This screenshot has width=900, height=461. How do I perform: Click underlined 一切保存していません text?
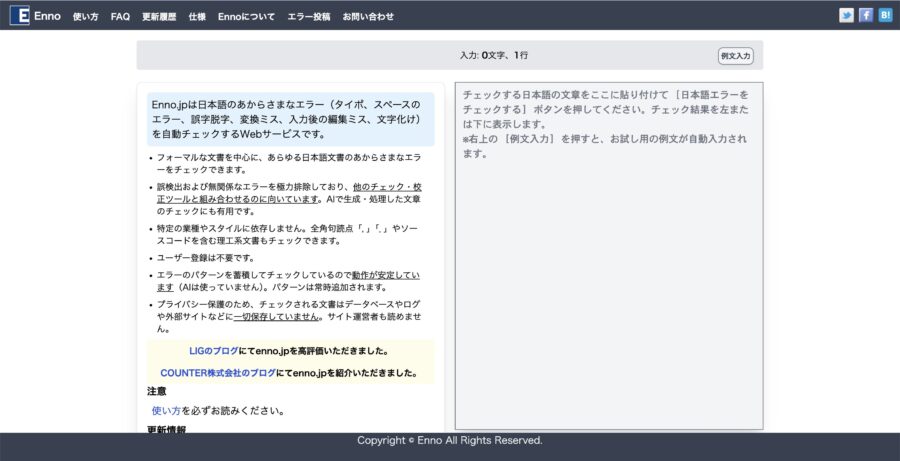276,316
